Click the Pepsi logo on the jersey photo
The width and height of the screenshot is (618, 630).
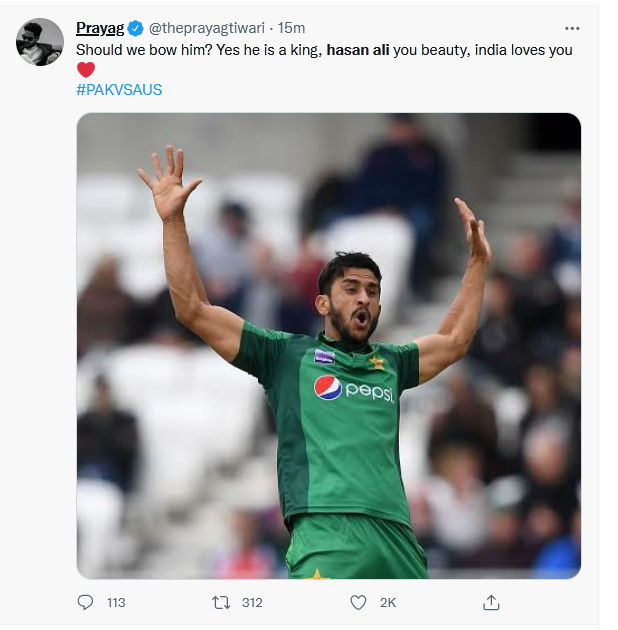coord(353,389)
